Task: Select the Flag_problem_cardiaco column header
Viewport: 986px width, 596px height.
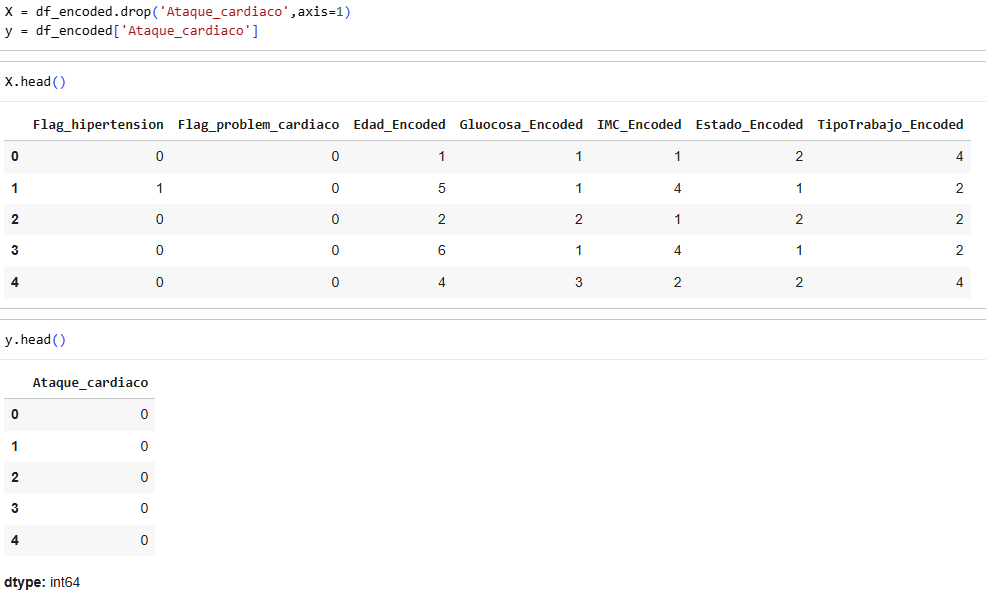Action: coord(258,124)
